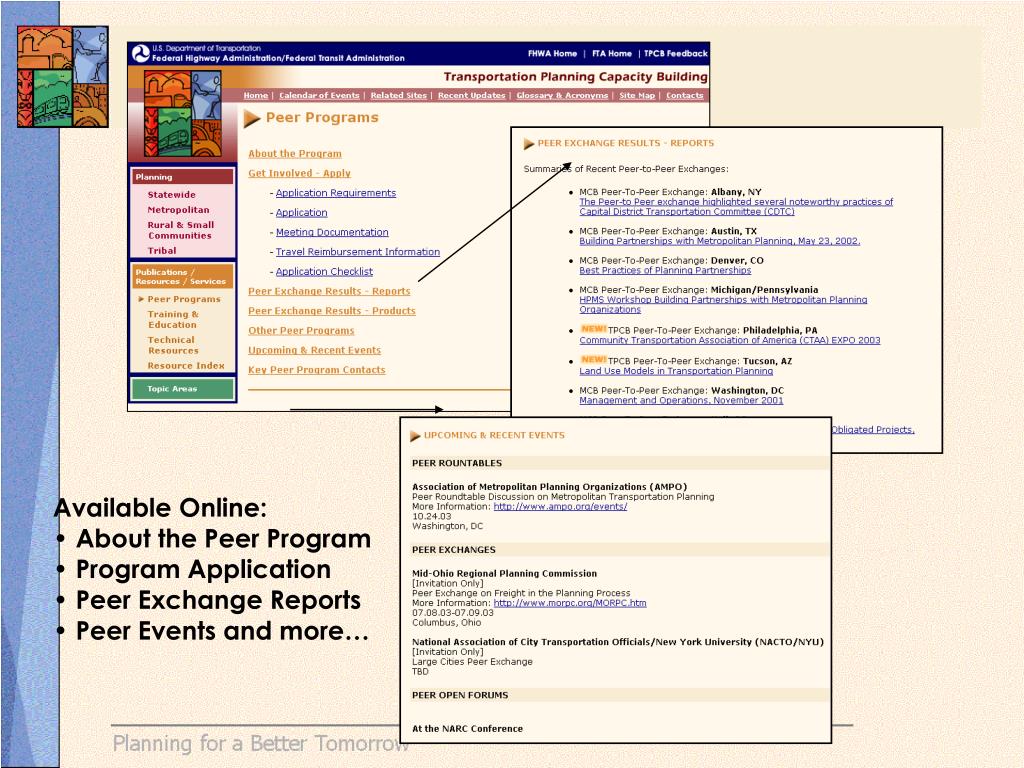Click the 'UPCOMING & RECENT EVENTS' heading

(494, 435)
